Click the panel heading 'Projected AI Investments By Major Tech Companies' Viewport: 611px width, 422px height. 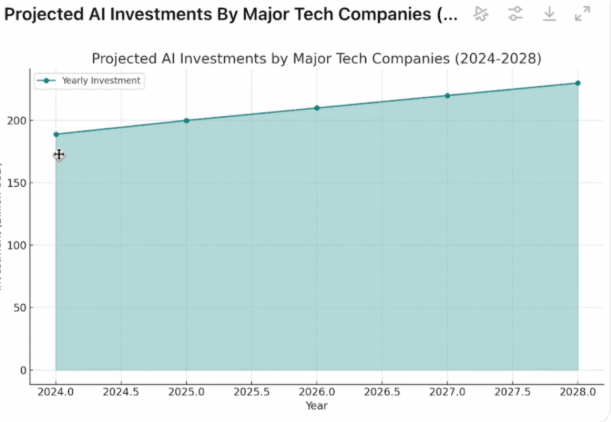click(x=227, y=15)
